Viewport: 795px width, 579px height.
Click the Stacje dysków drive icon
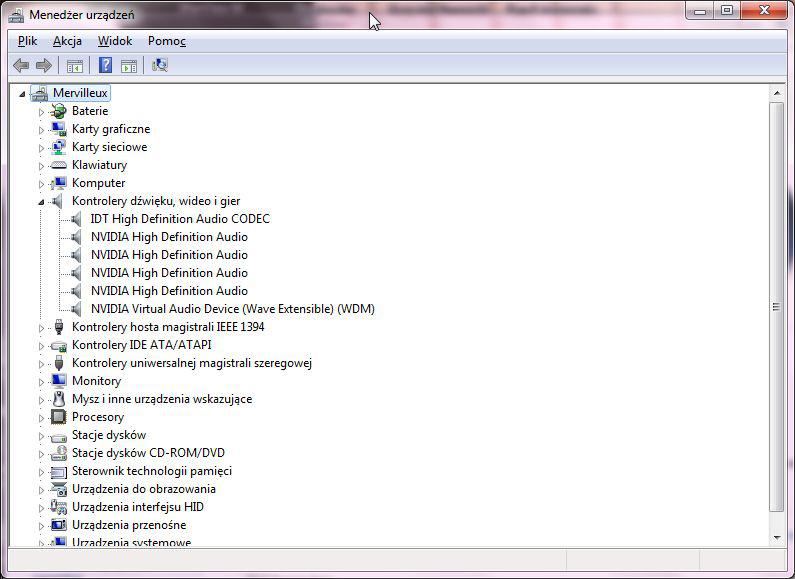tap(59, 436)
